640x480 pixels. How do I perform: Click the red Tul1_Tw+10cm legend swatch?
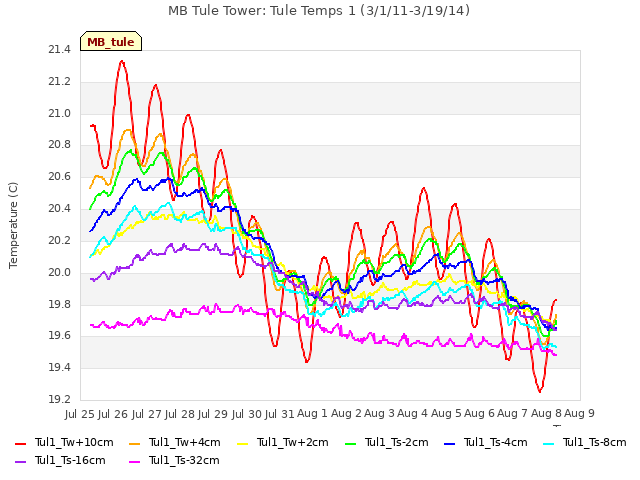click(20, 443)
